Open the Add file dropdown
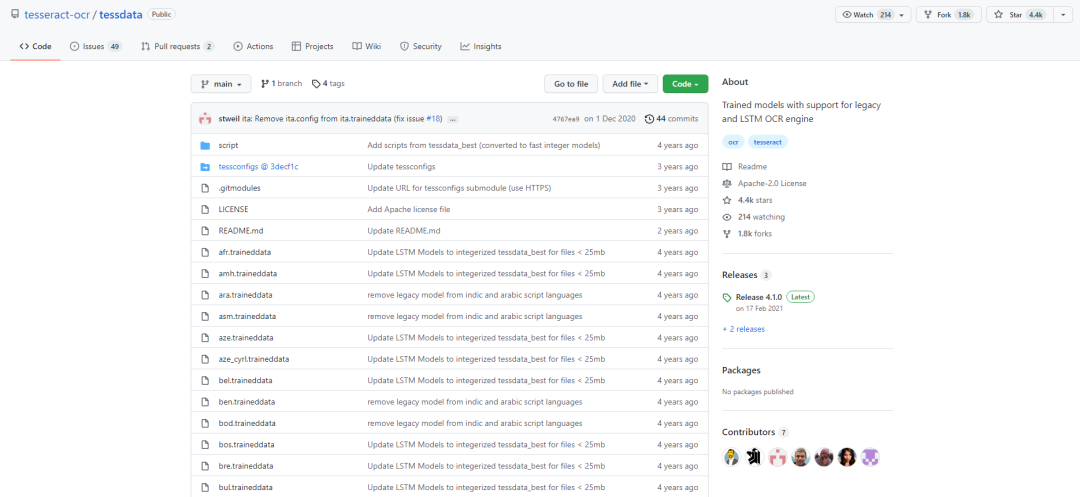1080x497 pixels. click(630, 84)
